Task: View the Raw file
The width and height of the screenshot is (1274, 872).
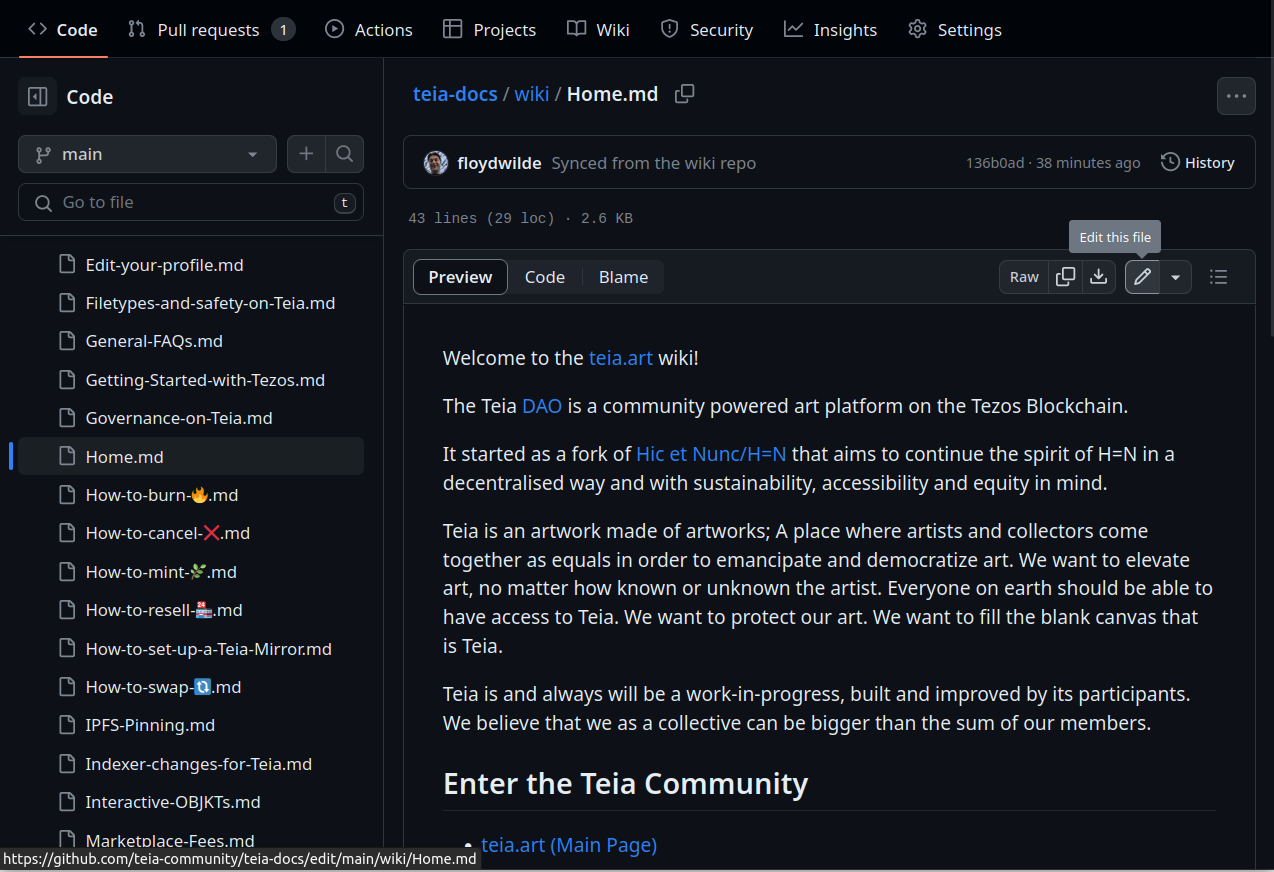Action: tap(1024, 277)
